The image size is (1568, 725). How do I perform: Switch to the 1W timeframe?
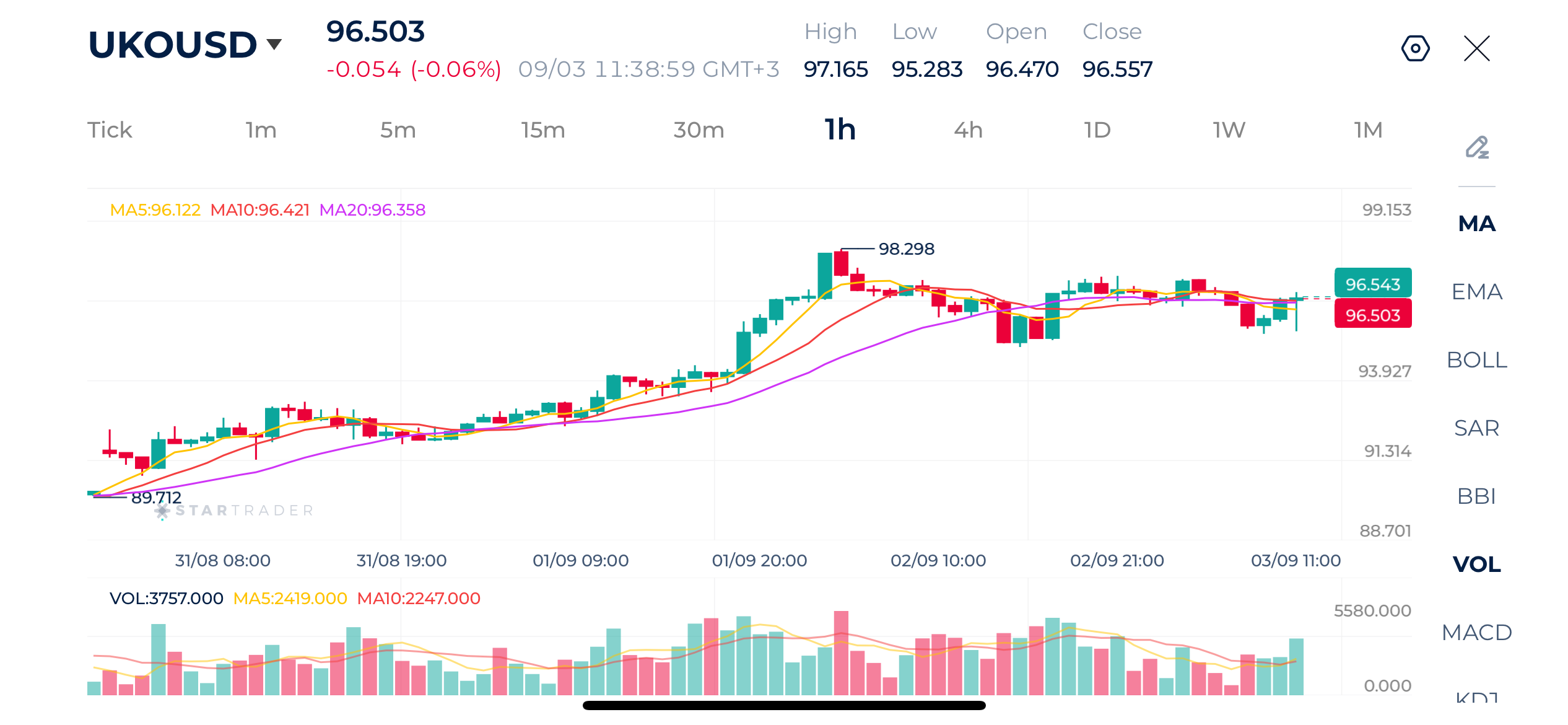[x=1229, y=130]
